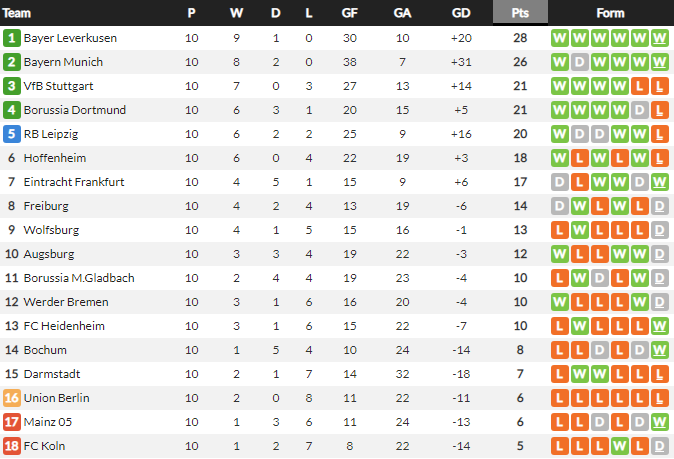The image size is (674, 459).
Task: Sort standings by W column header
Action: point(236,13)
